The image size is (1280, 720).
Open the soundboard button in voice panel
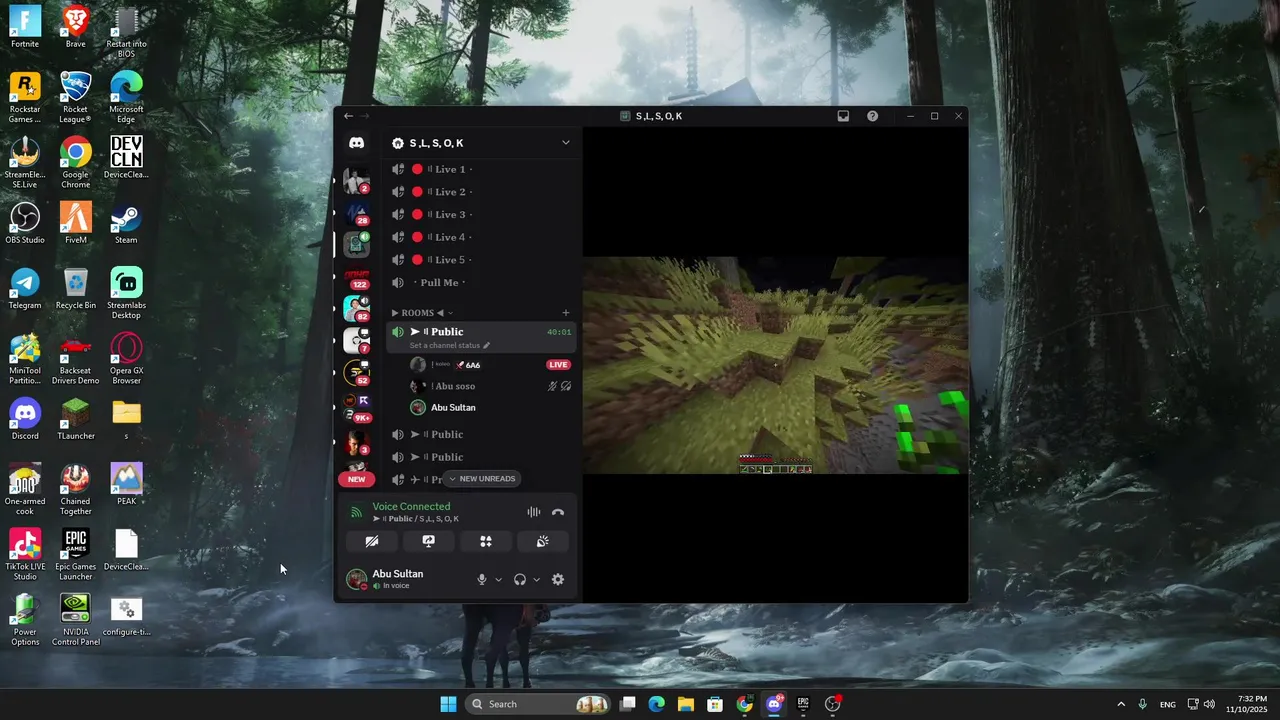pos(542,541)
